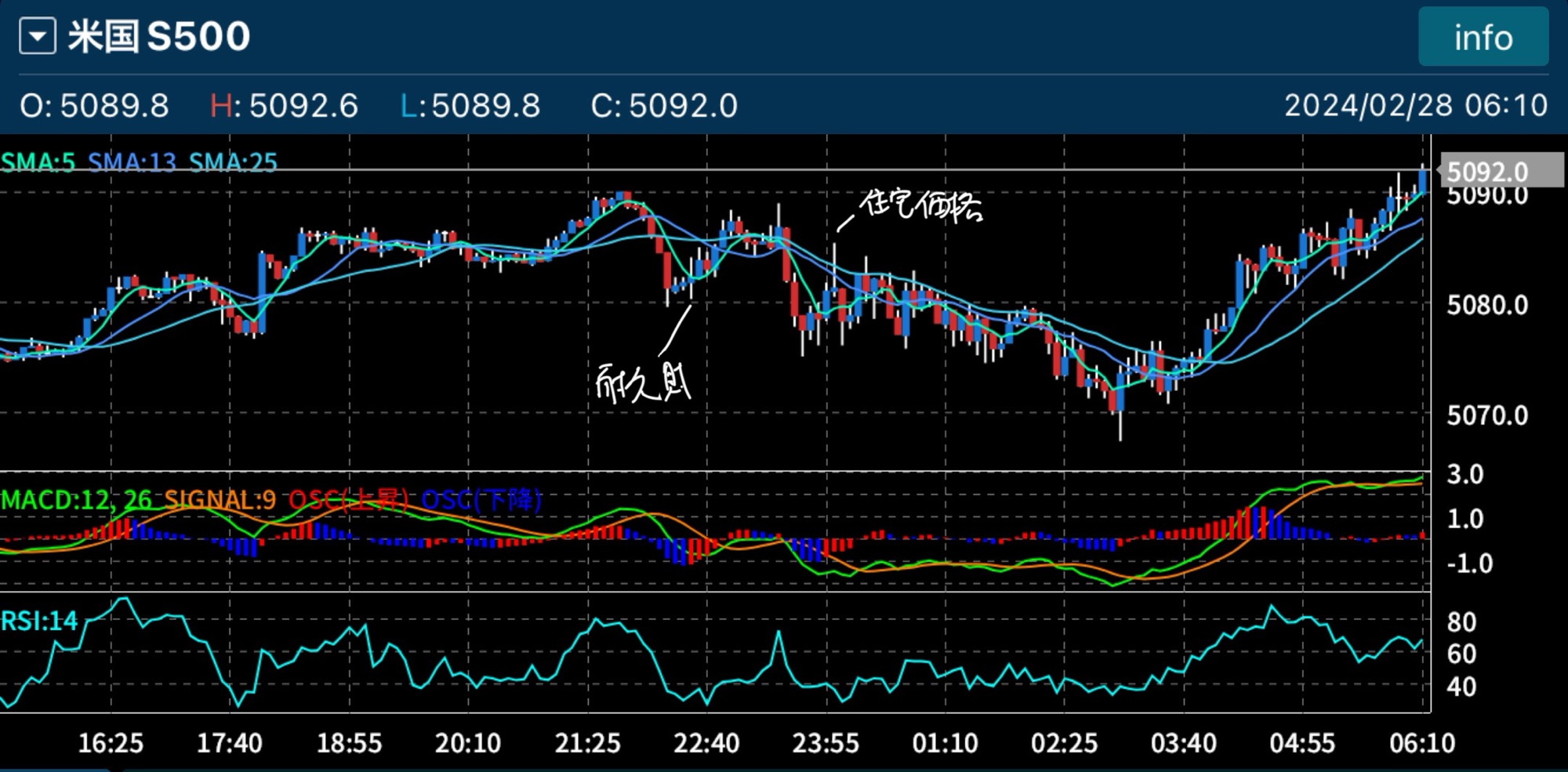Click the closing price C: 5092.0 readout
The height and width of the screenshot is (772, 1568).
point(664,105)
